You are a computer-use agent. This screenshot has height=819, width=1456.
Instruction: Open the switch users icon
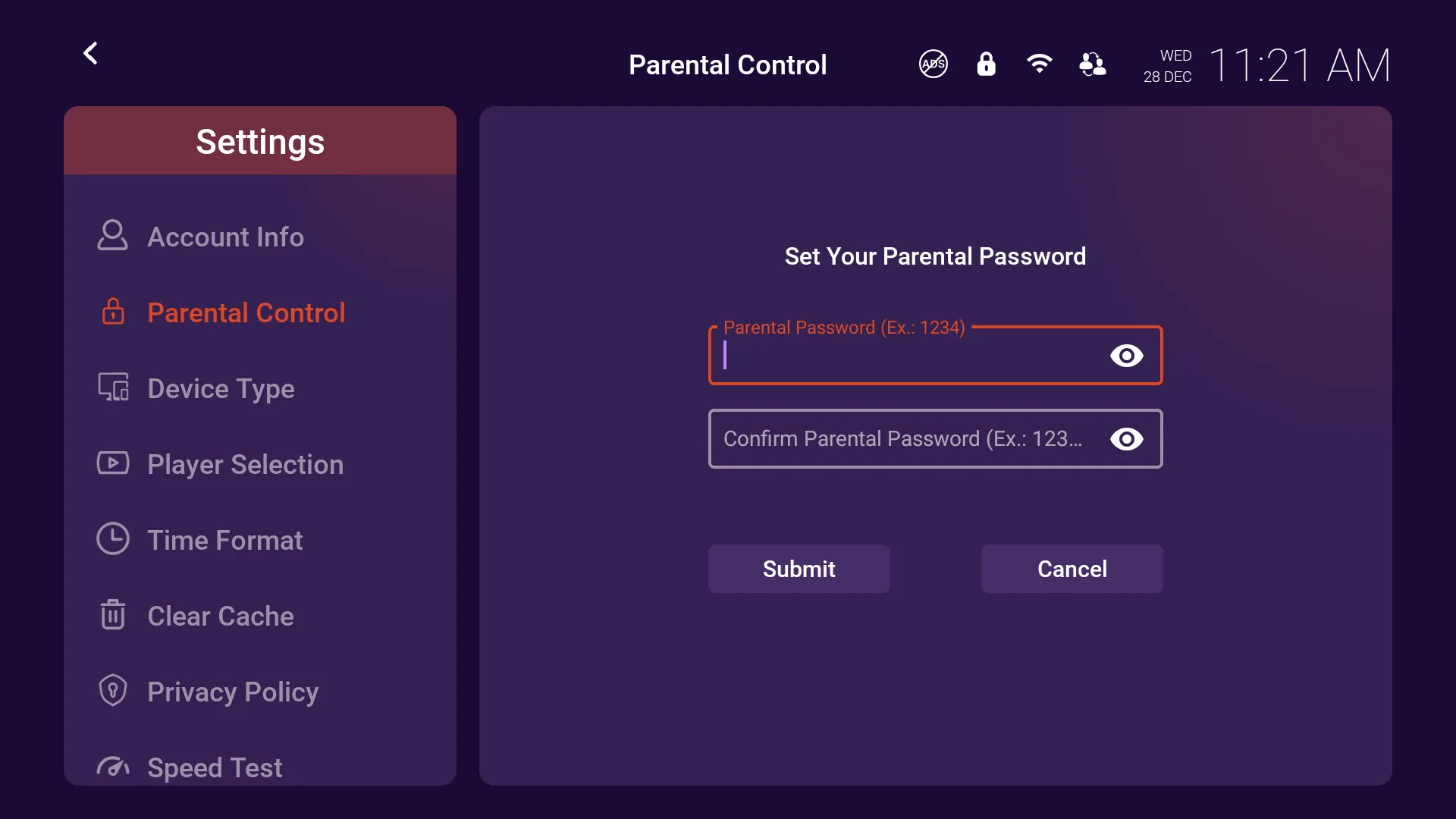point(1092,64)
